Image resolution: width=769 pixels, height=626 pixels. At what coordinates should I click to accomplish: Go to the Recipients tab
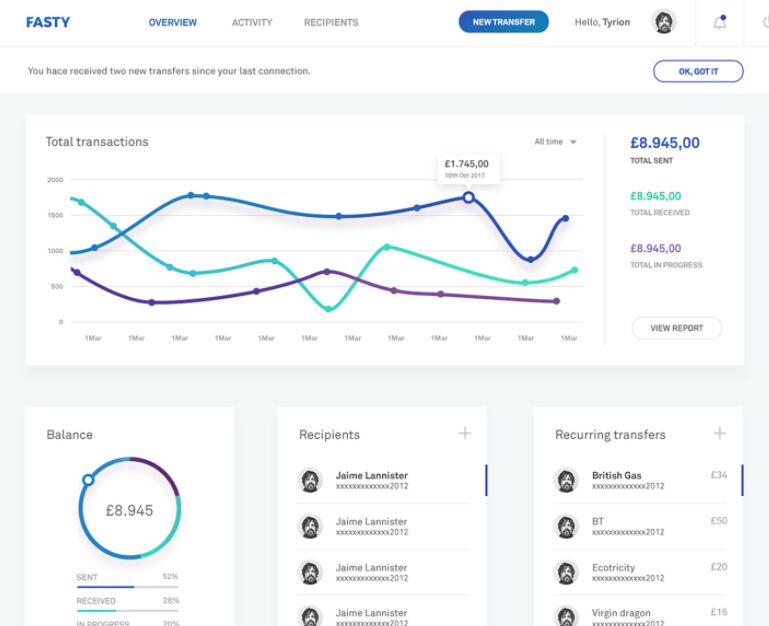(331, 23)
